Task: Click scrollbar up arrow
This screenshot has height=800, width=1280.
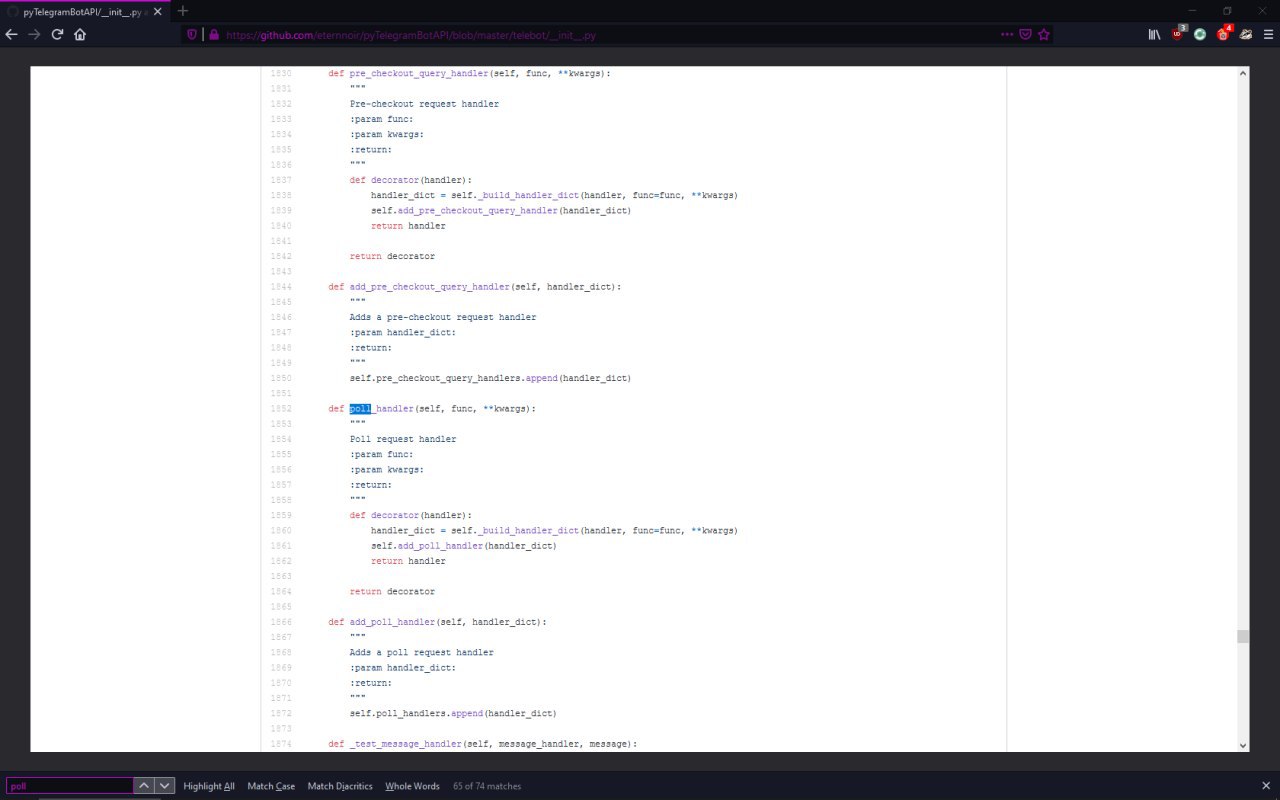Action: point(1243,73)
